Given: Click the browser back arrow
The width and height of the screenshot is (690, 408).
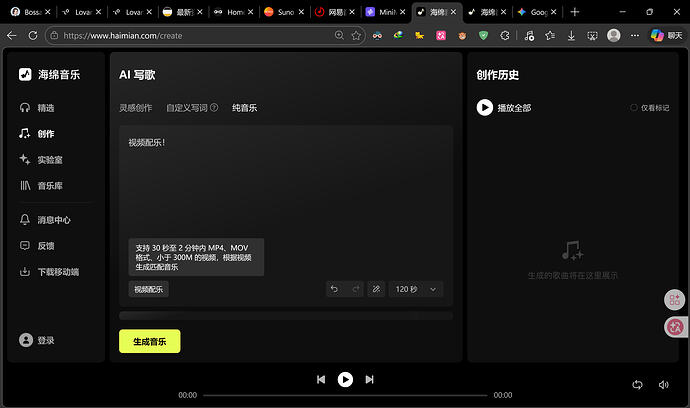Looking at the screenshot, I should [12, 36].
